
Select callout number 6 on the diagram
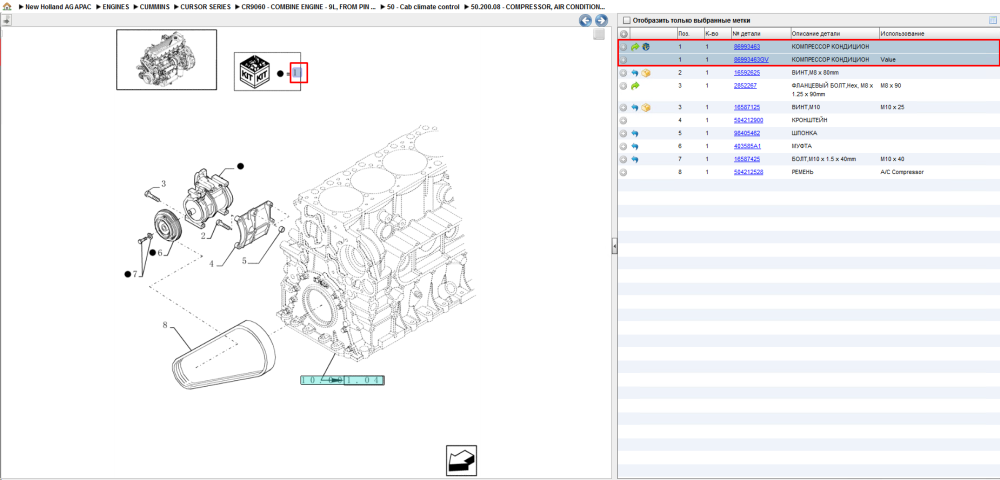(x=160, y=252)
